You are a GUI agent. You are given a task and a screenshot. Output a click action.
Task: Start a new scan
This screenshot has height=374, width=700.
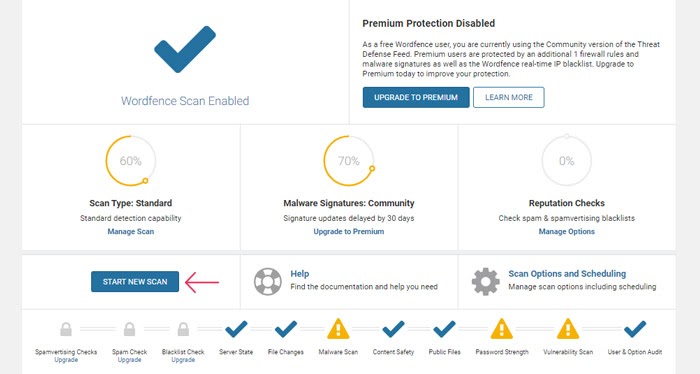tap(135, 282)
